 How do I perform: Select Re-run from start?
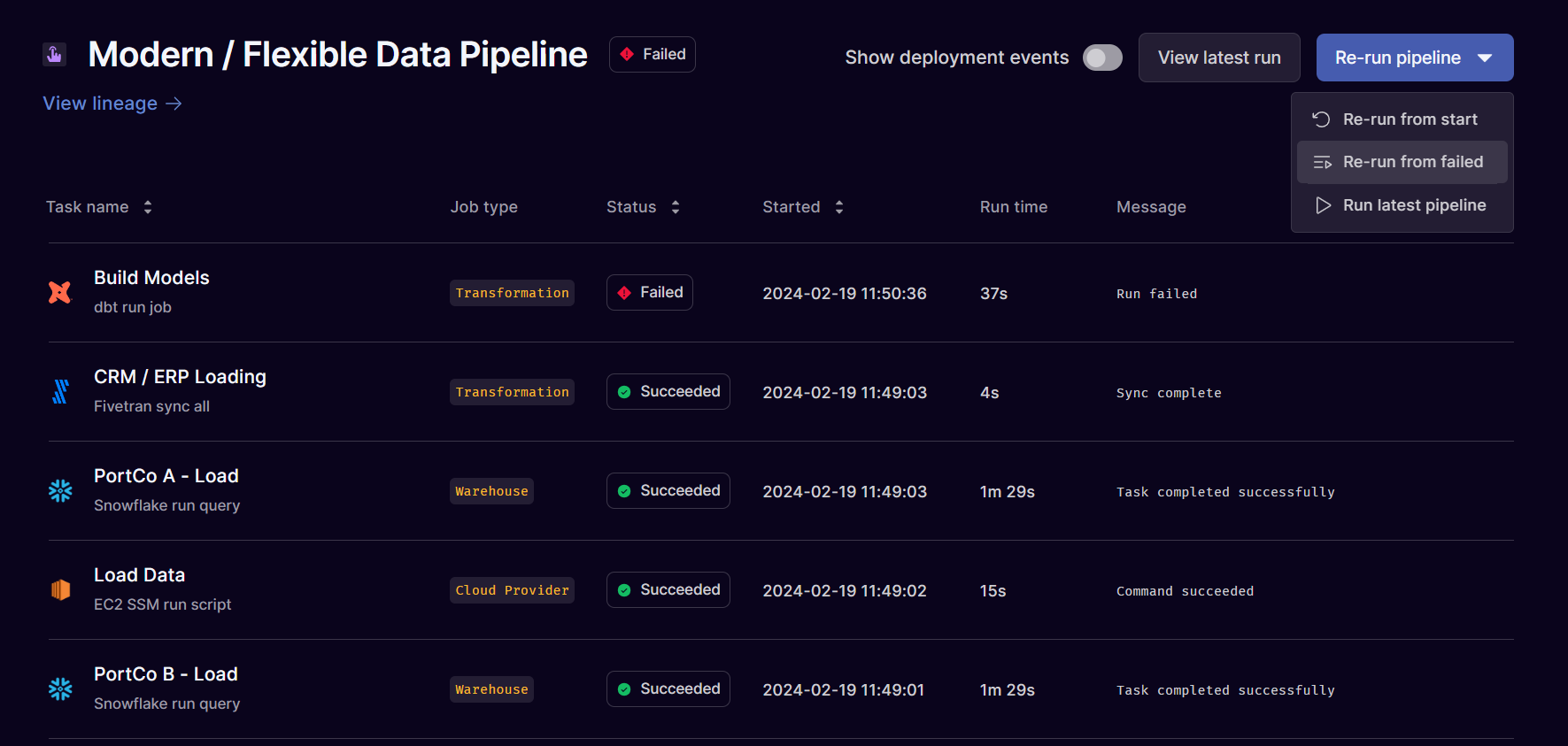coord(1402,119)
